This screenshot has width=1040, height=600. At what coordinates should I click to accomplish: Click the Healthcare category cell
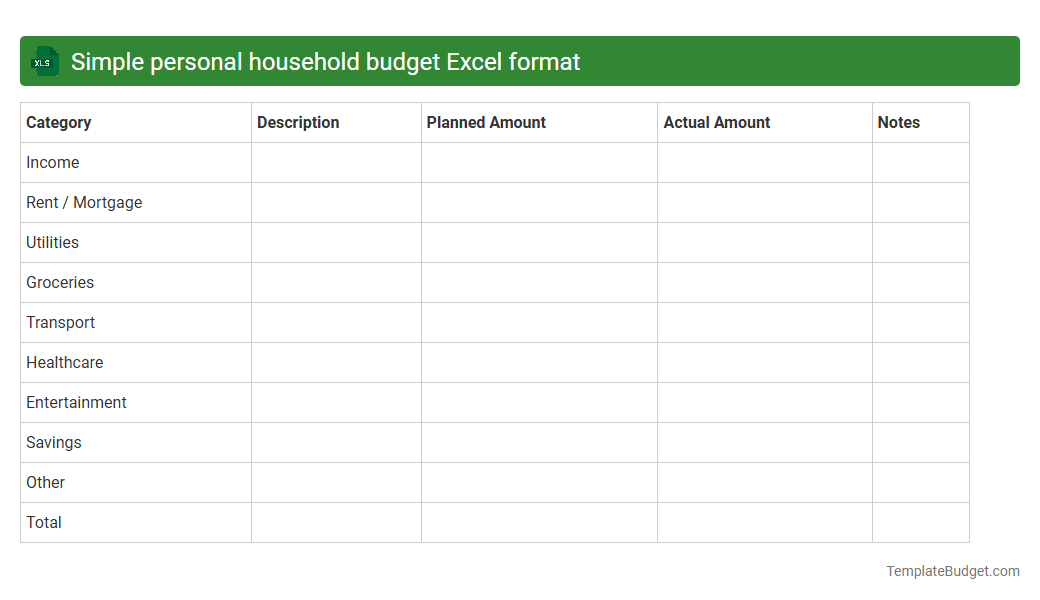(x=64, y=362)
